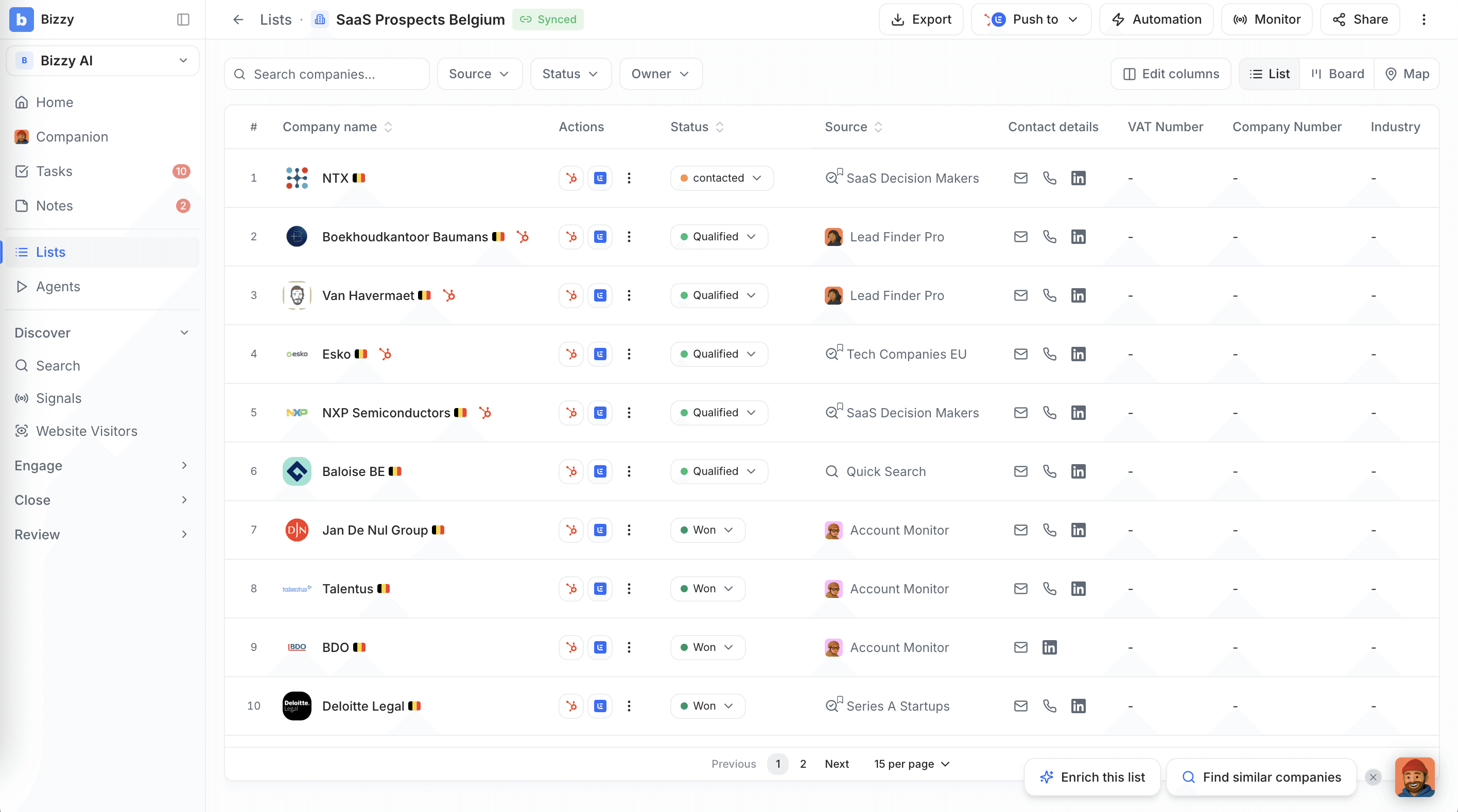This screenshot has width=1458, height=812.
Task: Click email icon for Deloitte Legal
Action: (1020, 706)
